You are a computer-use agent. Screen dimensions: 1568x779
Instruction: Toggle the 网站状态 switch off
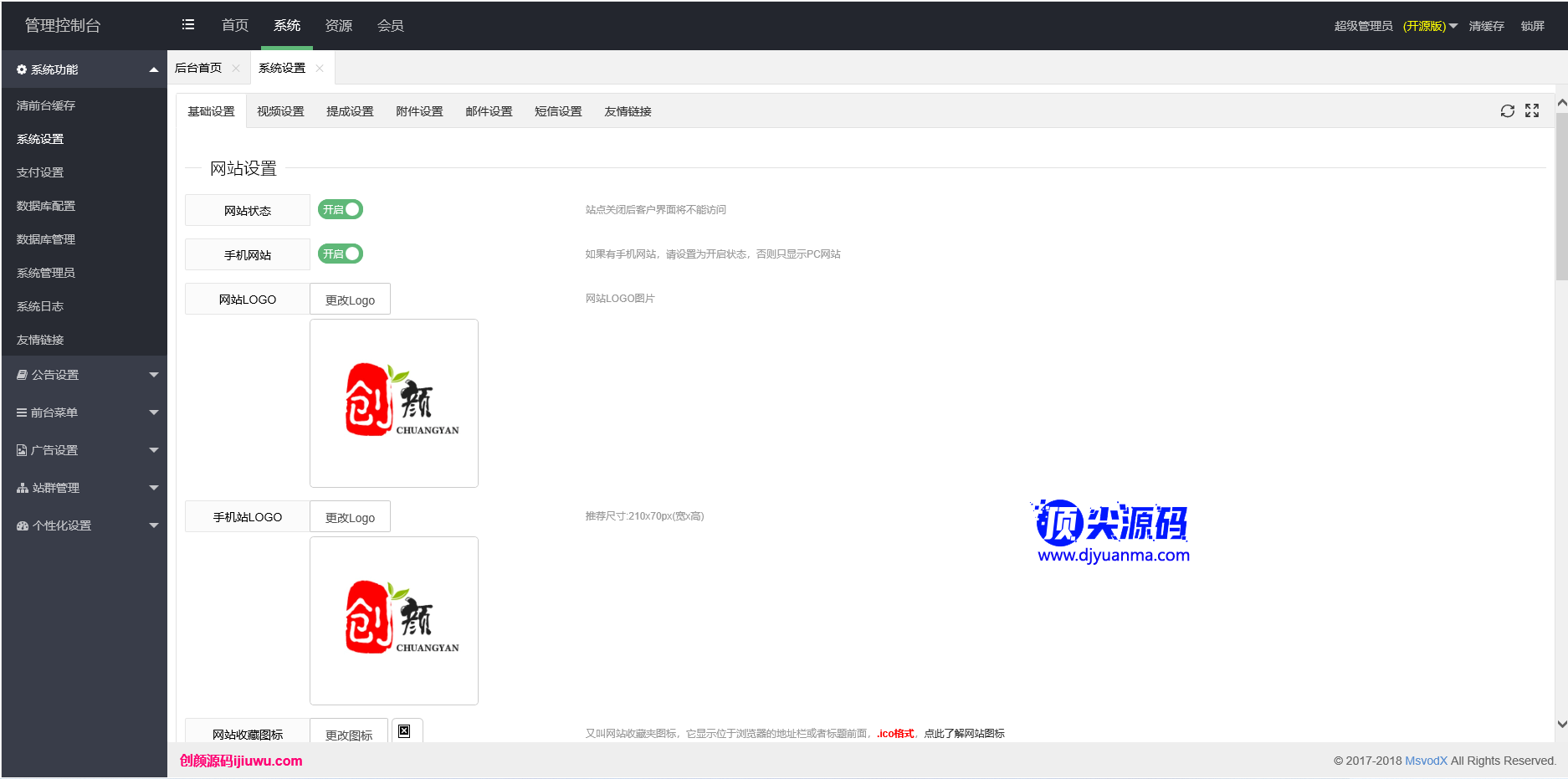point(341,209)
